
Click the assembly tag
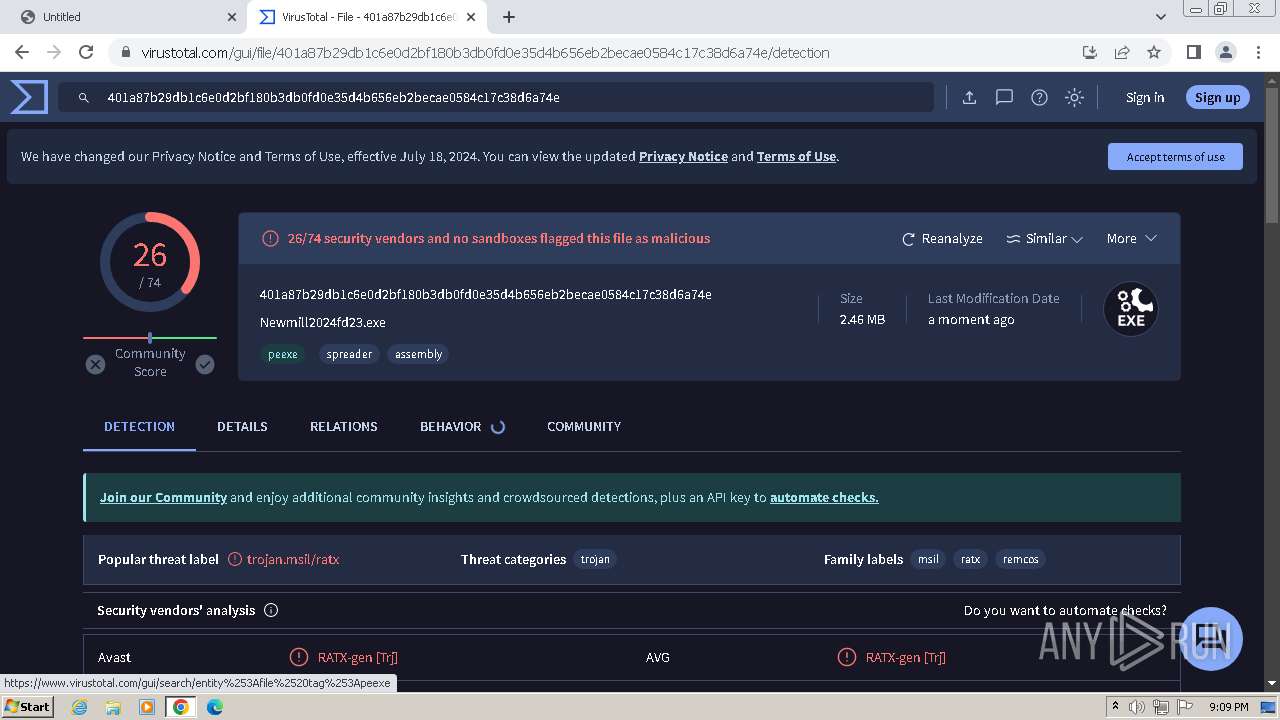(x=418, y=354)
